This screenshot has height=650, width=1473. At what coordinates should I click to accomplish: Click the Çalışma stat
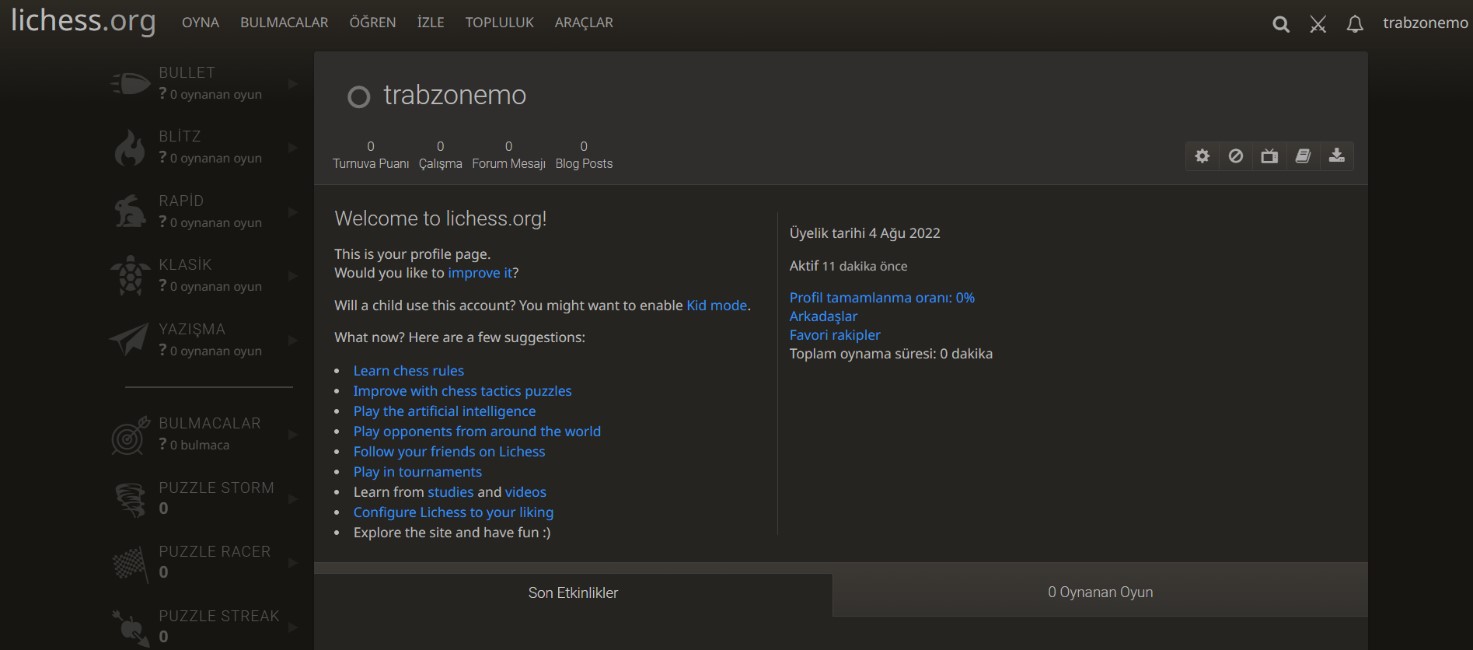[440, 155]
